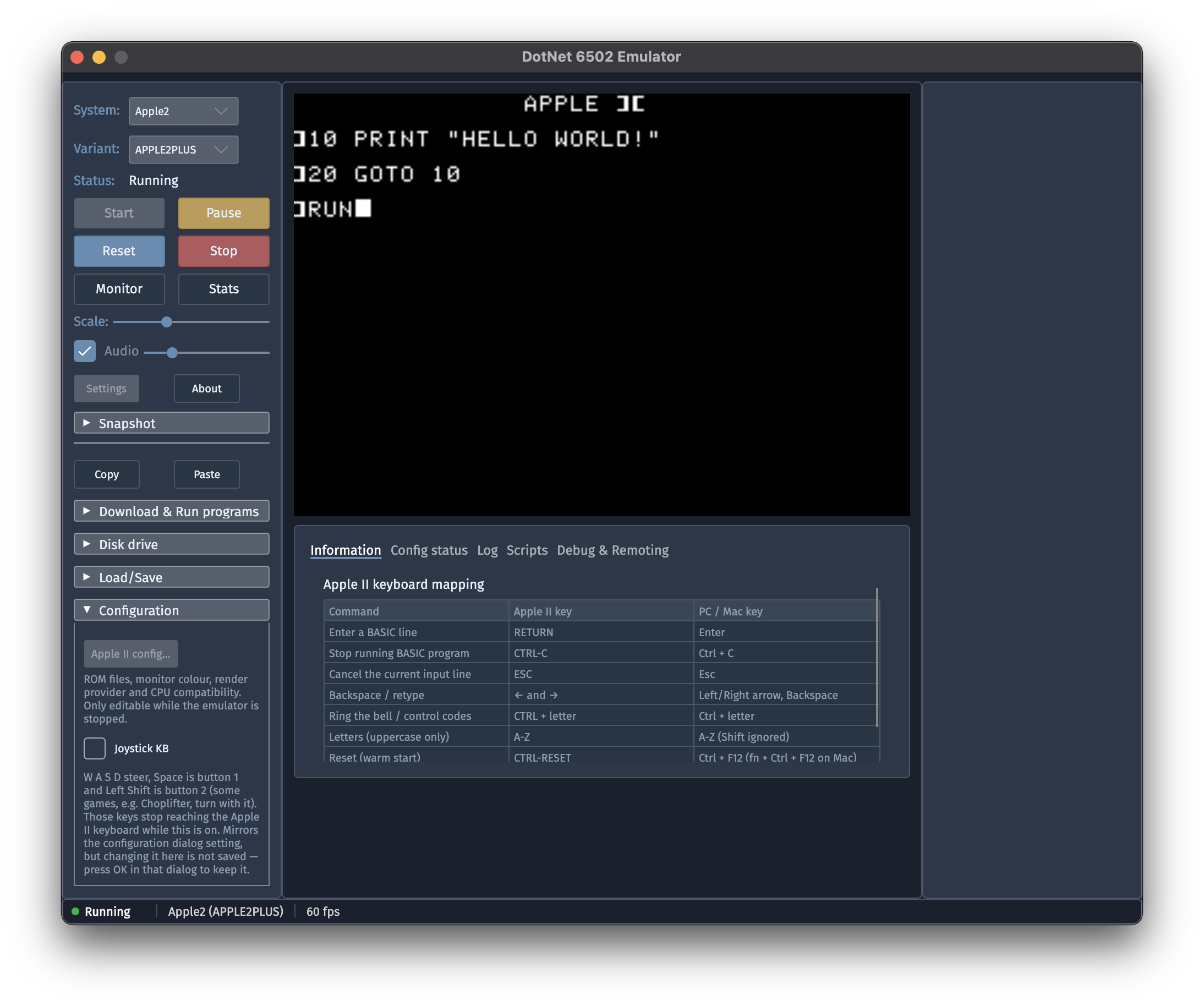Open the Variant dropdown showing APPLE2PLUS
Viewport: 1204px width, 1006px height.
click(x=183, y=150)
